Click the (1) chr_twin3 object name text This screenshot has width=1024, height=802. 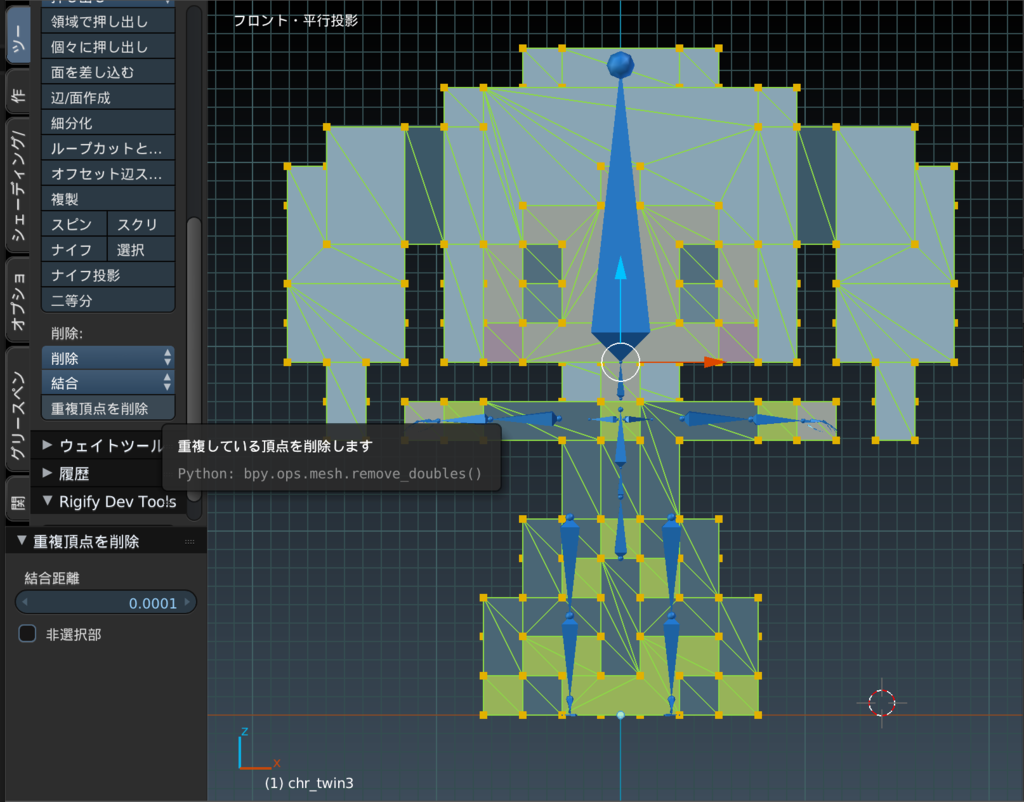pos(309,782)
